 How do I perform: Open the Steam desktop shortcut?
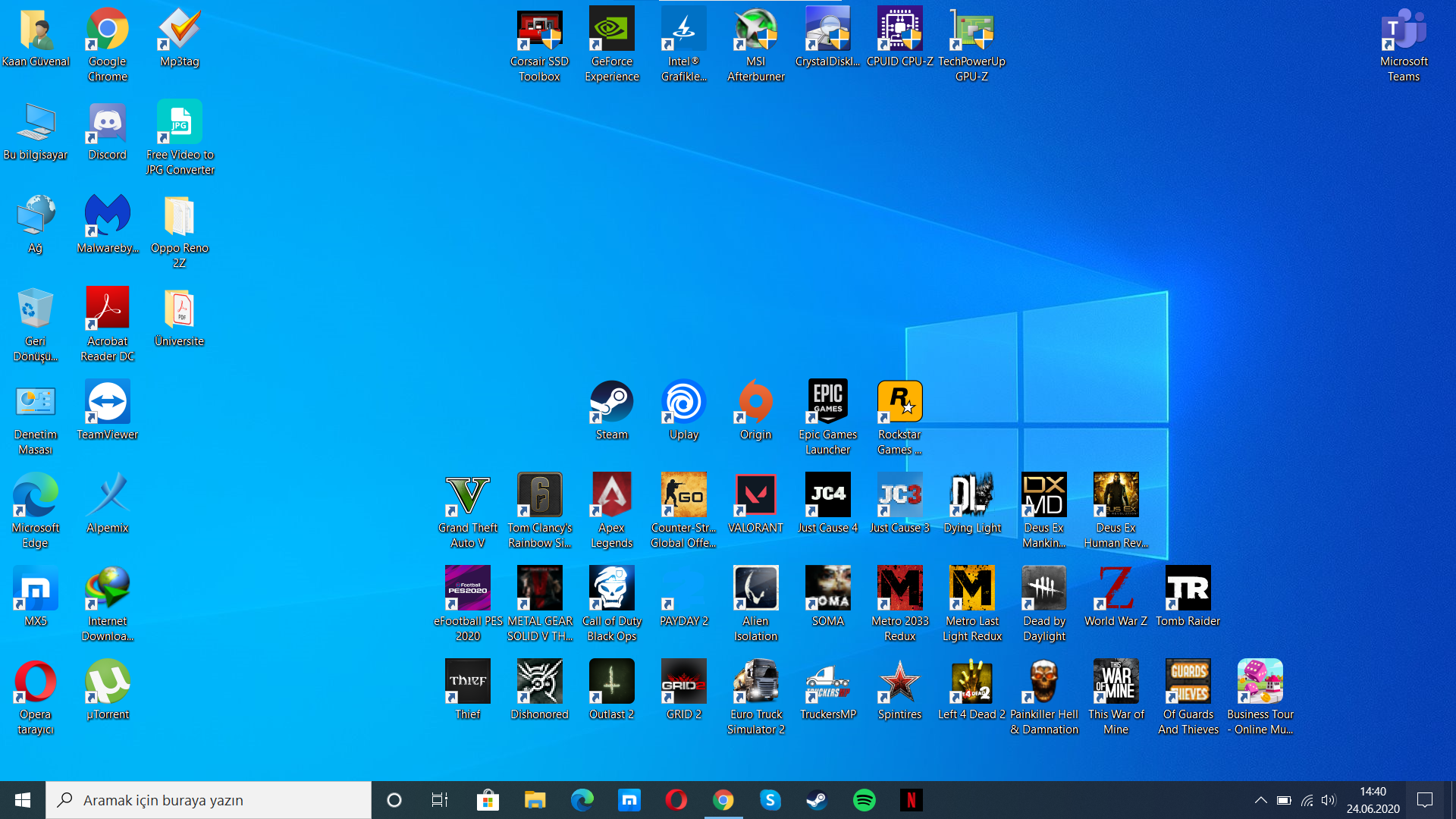[x=611, y=410]
